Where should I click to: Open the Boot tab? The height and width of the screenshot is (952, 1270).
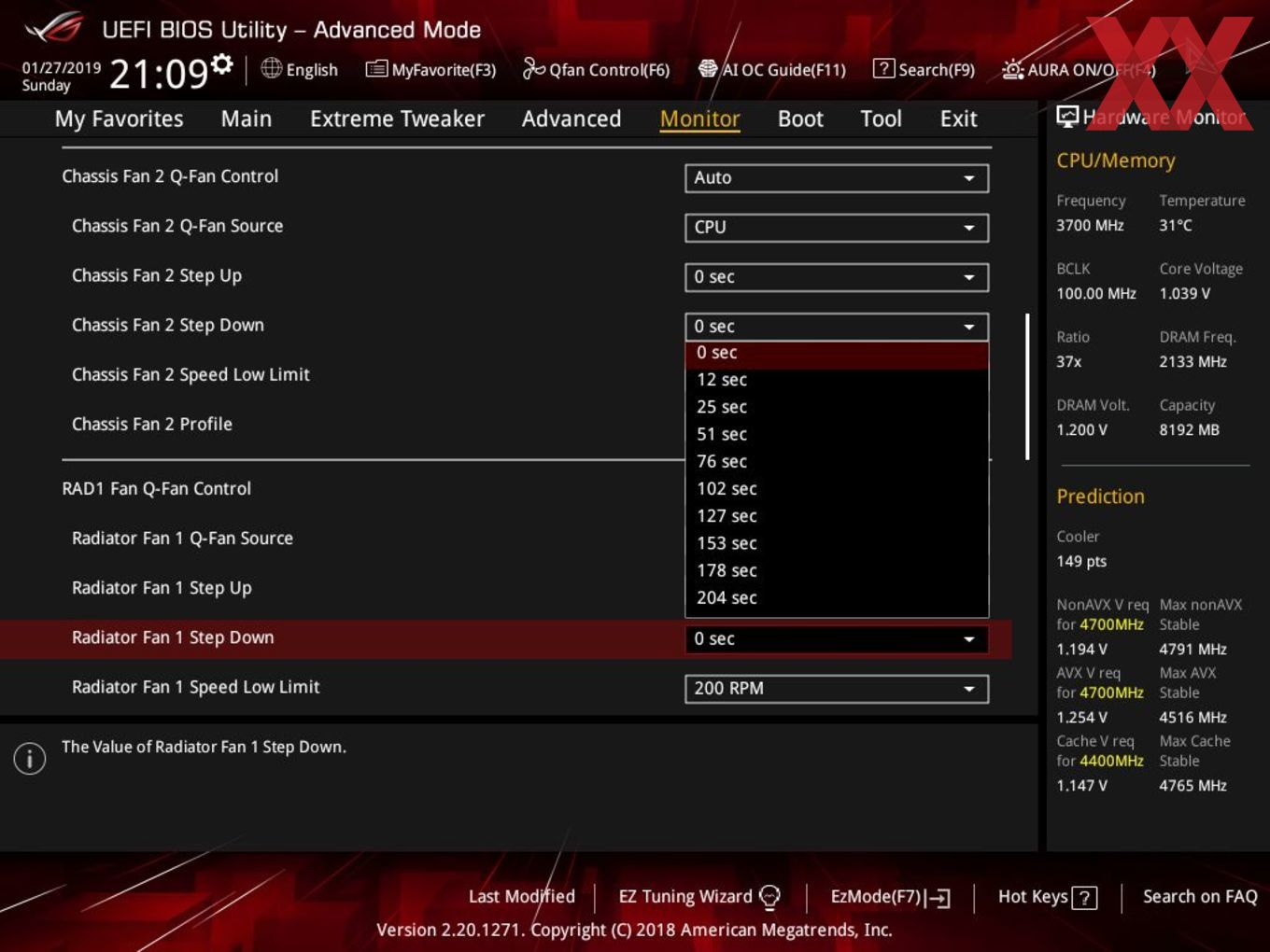[x=800, y=119]
